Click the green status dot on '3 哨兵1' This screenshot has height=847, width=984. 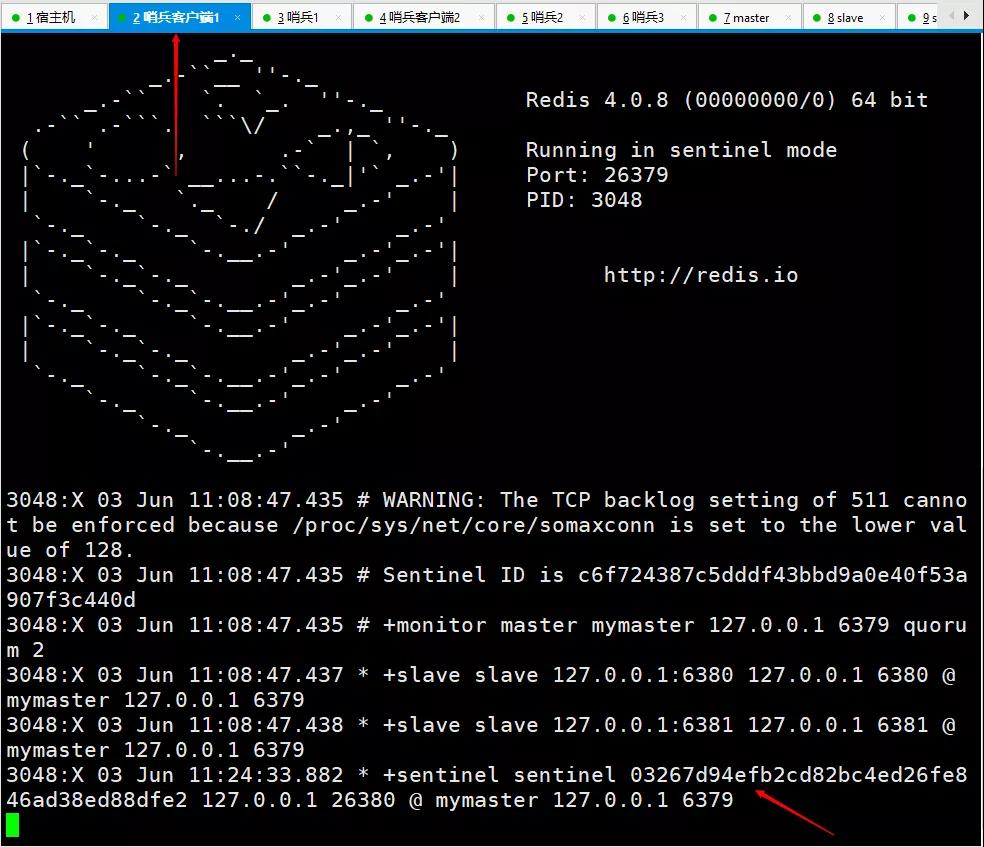(x=267, y=18)
